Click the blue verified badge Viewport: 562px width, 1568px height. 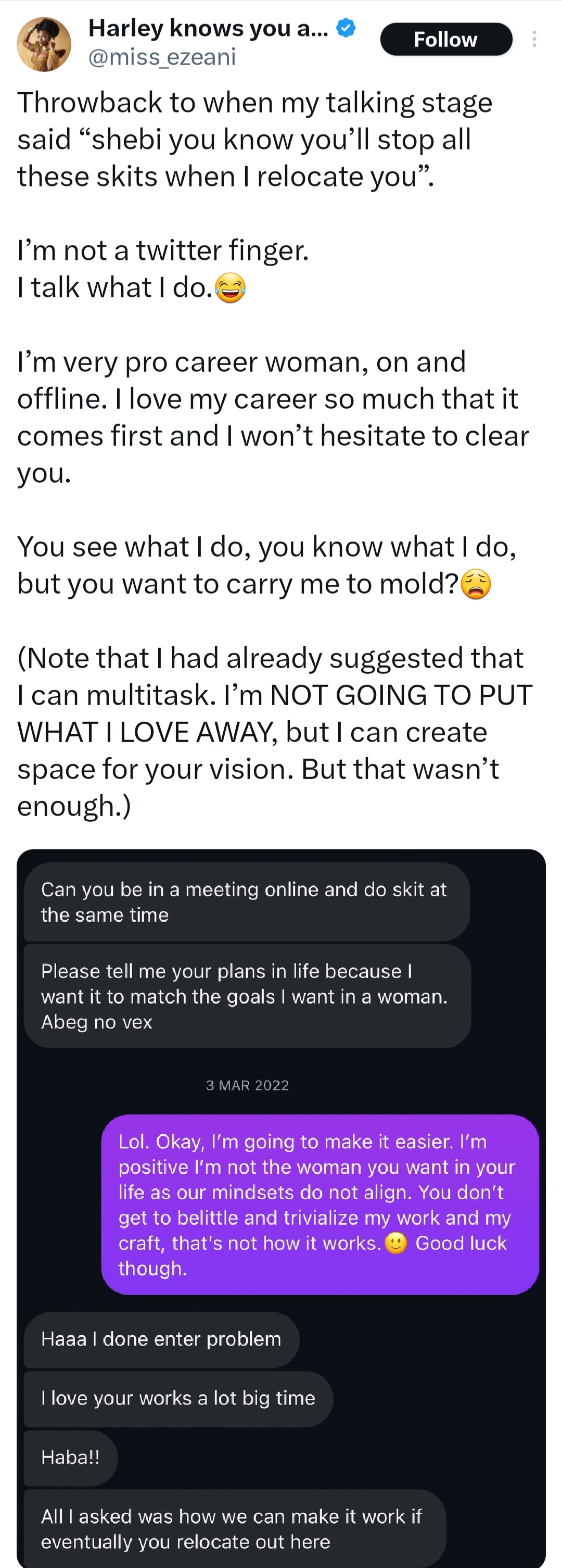pos(346,28)
